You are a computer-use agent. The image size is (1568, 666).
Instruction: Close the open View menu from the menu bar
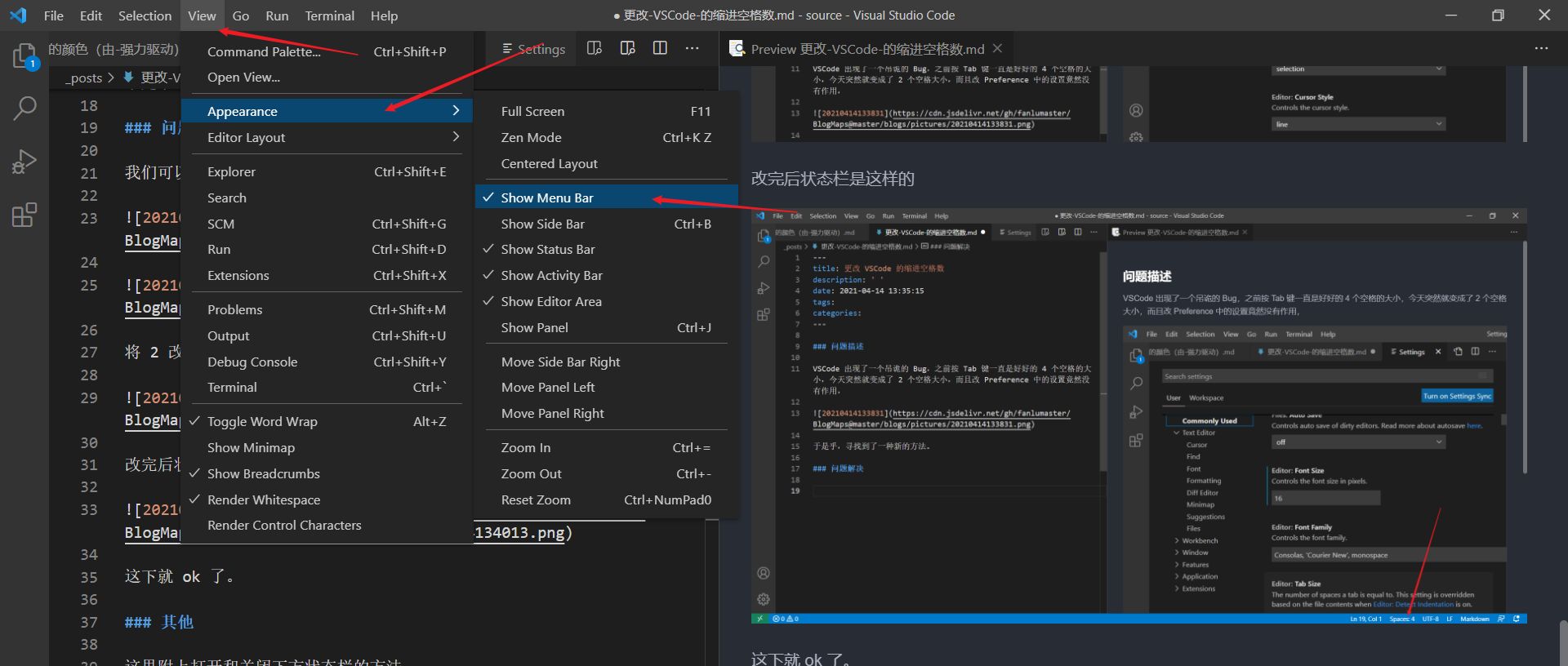(202, 16)
